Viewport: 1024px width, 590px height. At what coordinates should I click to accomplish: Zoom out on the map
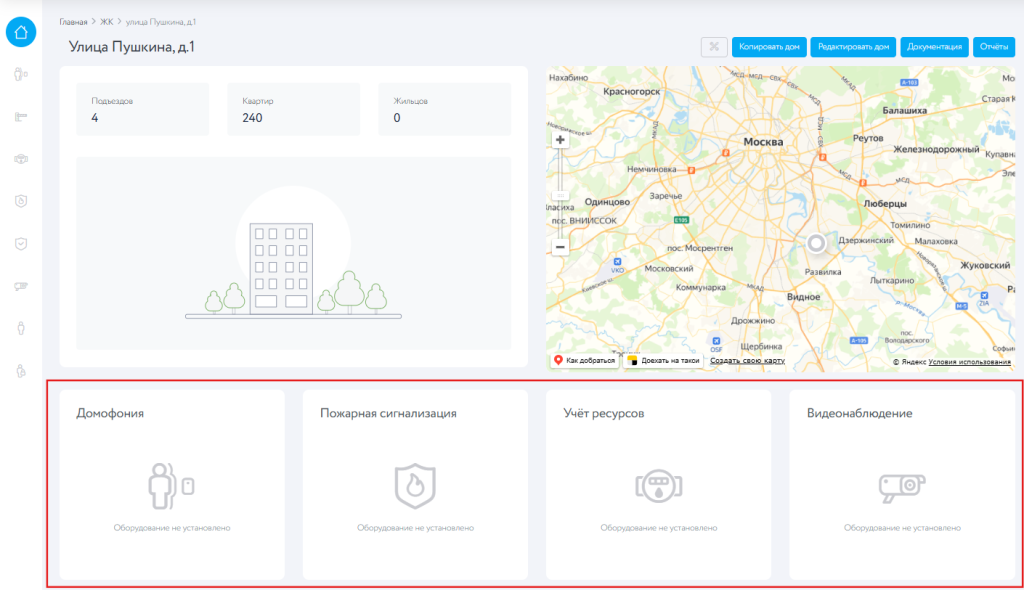[x=560, y=246]
